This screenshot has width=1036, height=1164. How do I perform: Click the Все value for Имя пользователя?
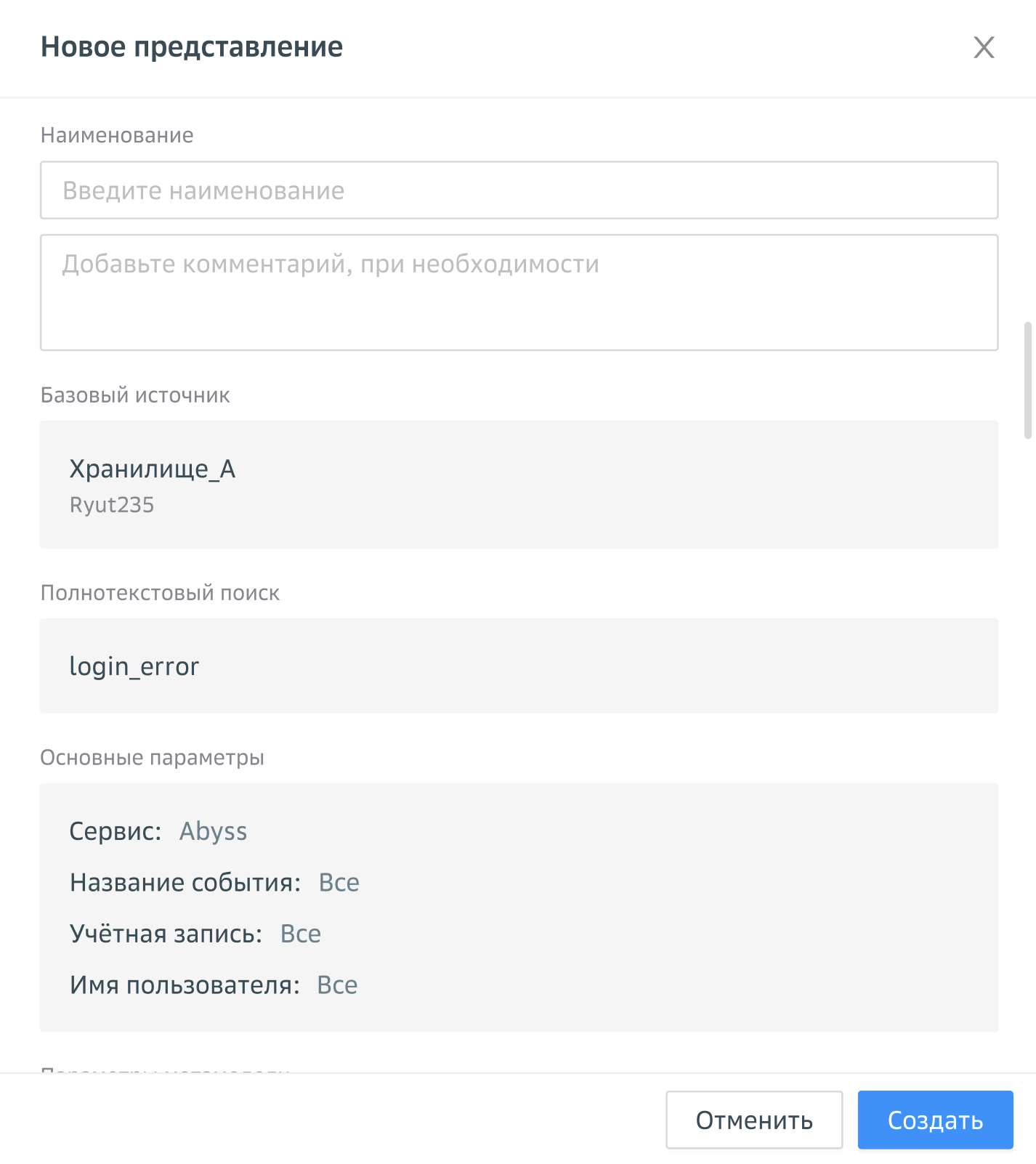338,985
